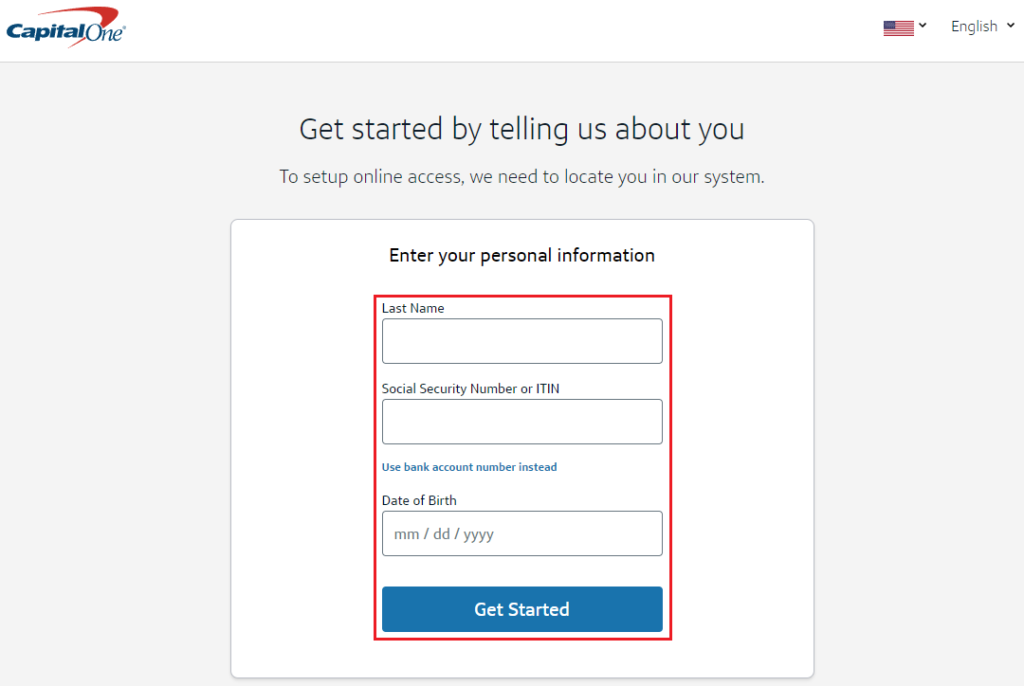Click the "Get started by telling us" title
Viewport: 1024px width, 686px height.
(522, 130)
